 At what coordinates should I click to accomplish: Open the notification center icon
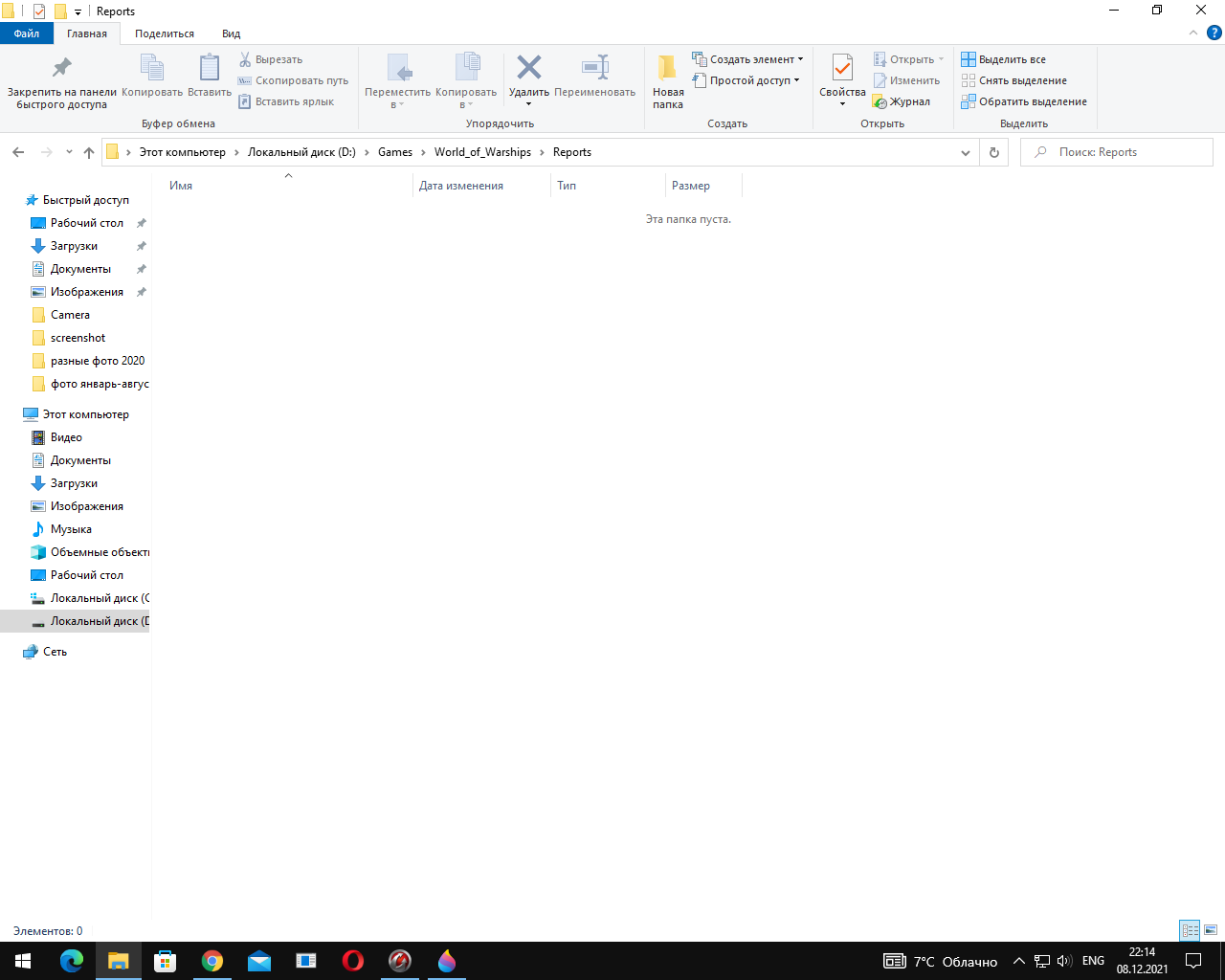[x=1193, y=961]
